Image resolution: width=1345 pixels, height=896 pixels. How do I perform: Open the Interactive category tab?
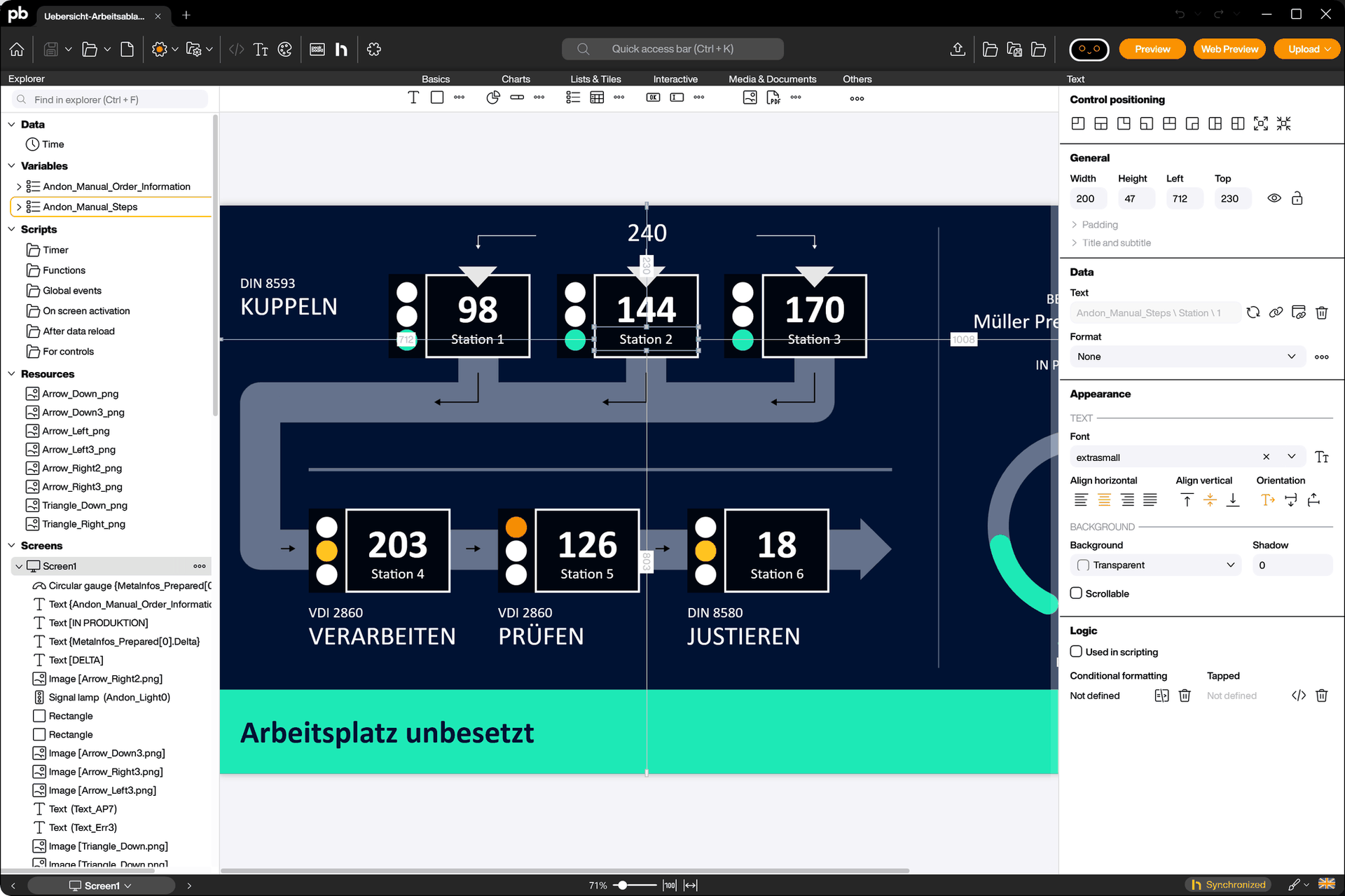pos(675,79)
